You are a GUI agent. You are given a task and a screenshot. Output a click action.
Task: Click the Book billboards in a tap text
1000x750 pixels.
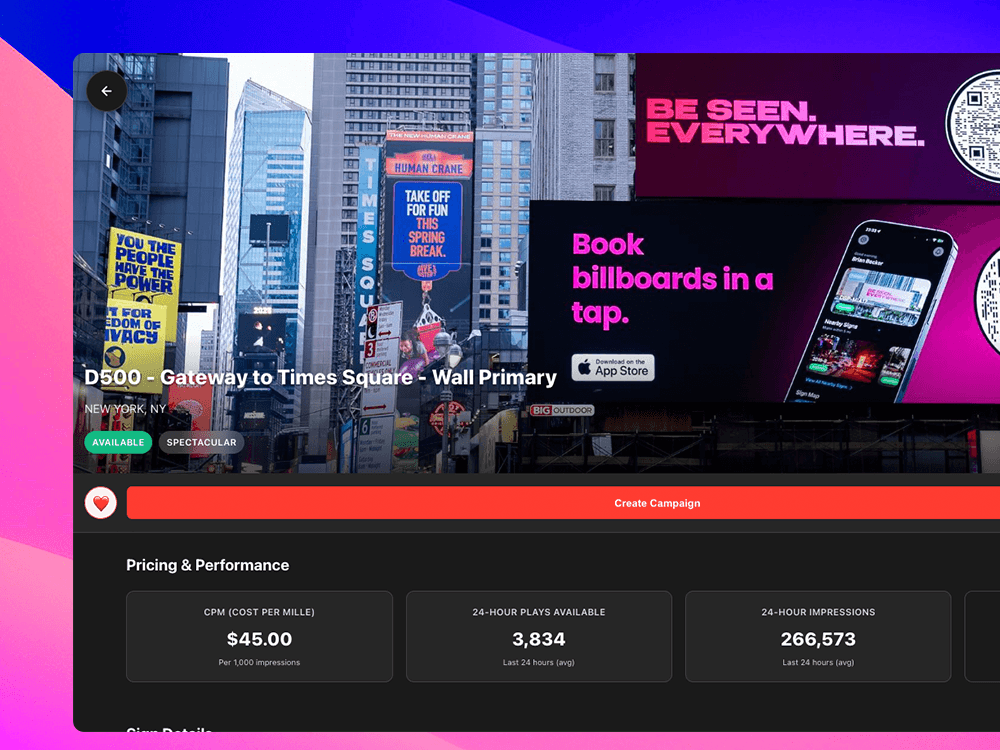pos(672,279)
